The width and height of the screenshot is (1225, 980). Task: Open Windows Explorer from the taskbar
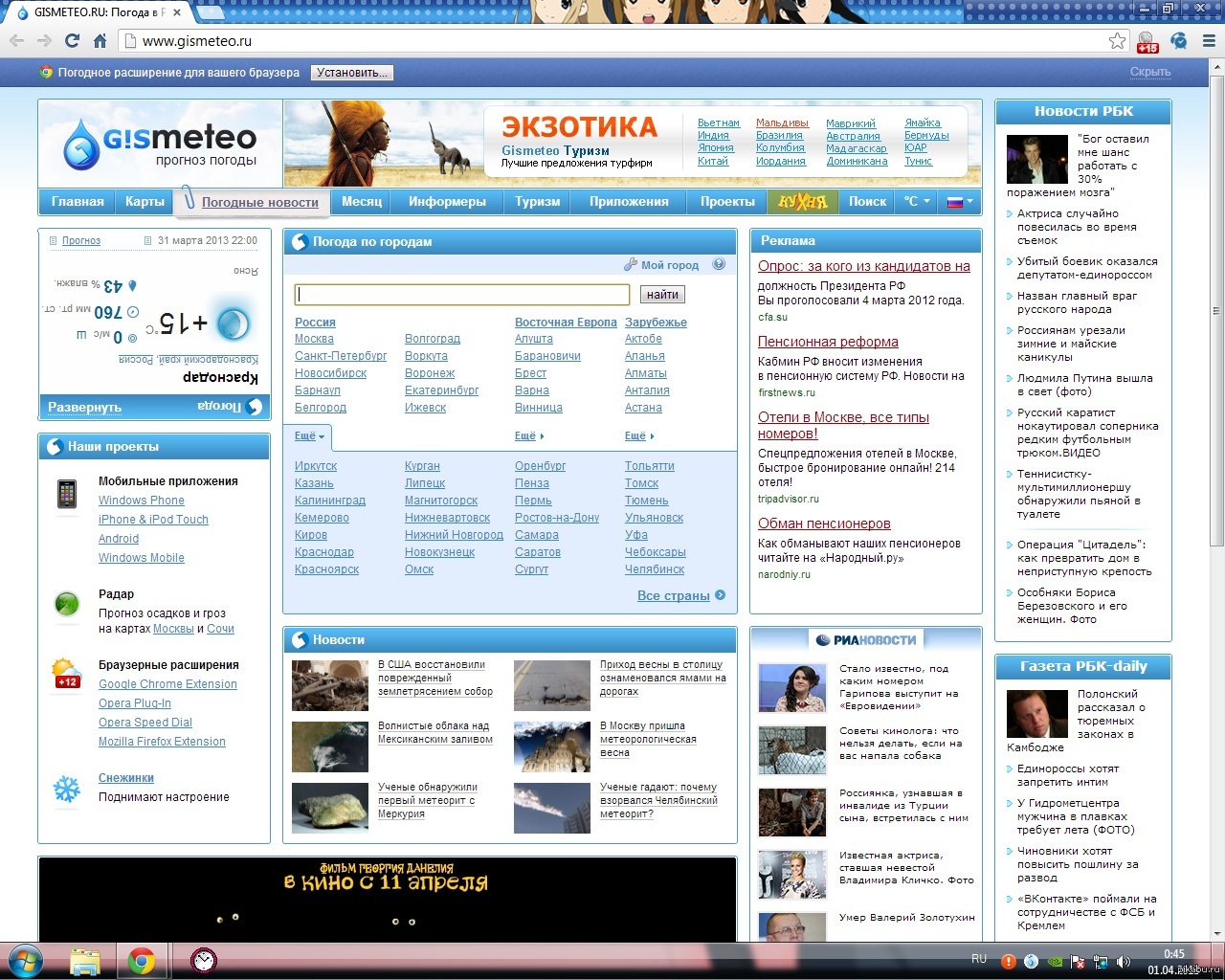click(x=85, y=961)
